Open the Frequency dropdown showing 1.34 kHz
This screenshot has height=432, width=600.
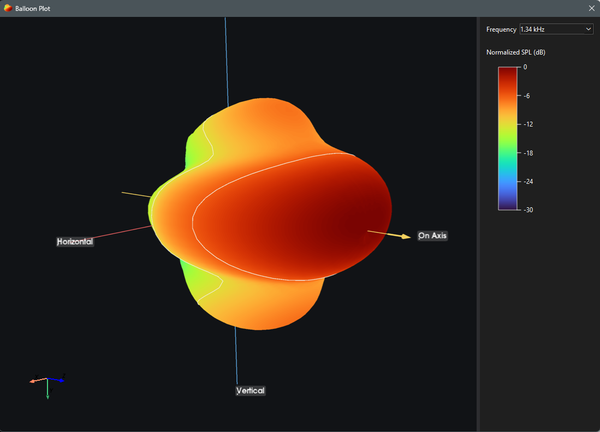[556, 29]
